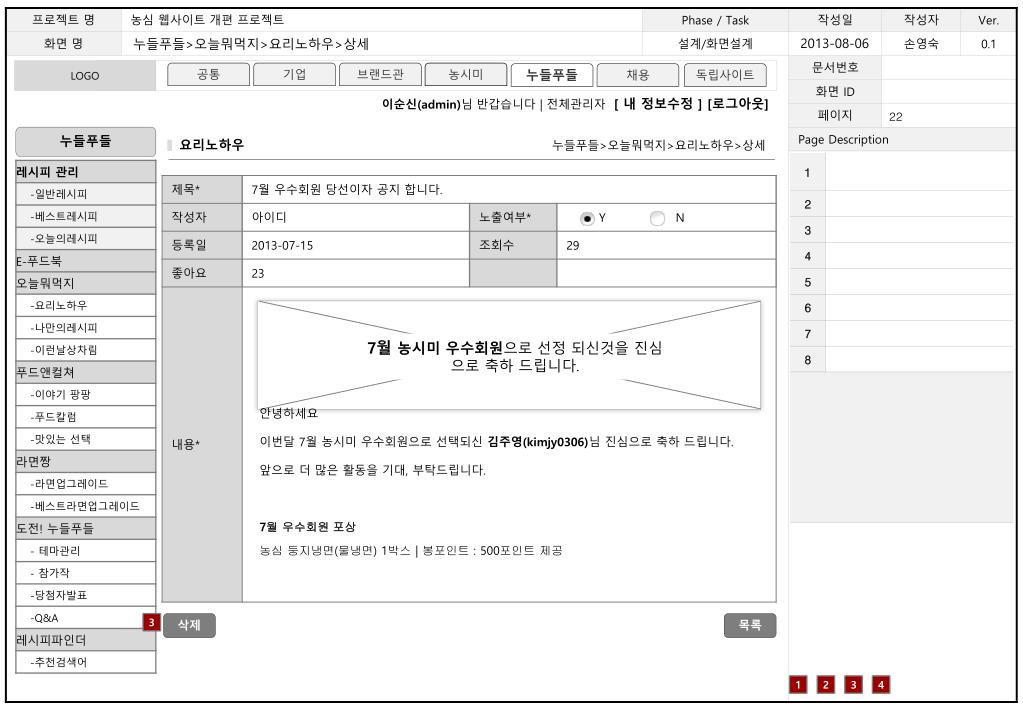Select 테마관리 sidebar item

[x=85, y=551]
